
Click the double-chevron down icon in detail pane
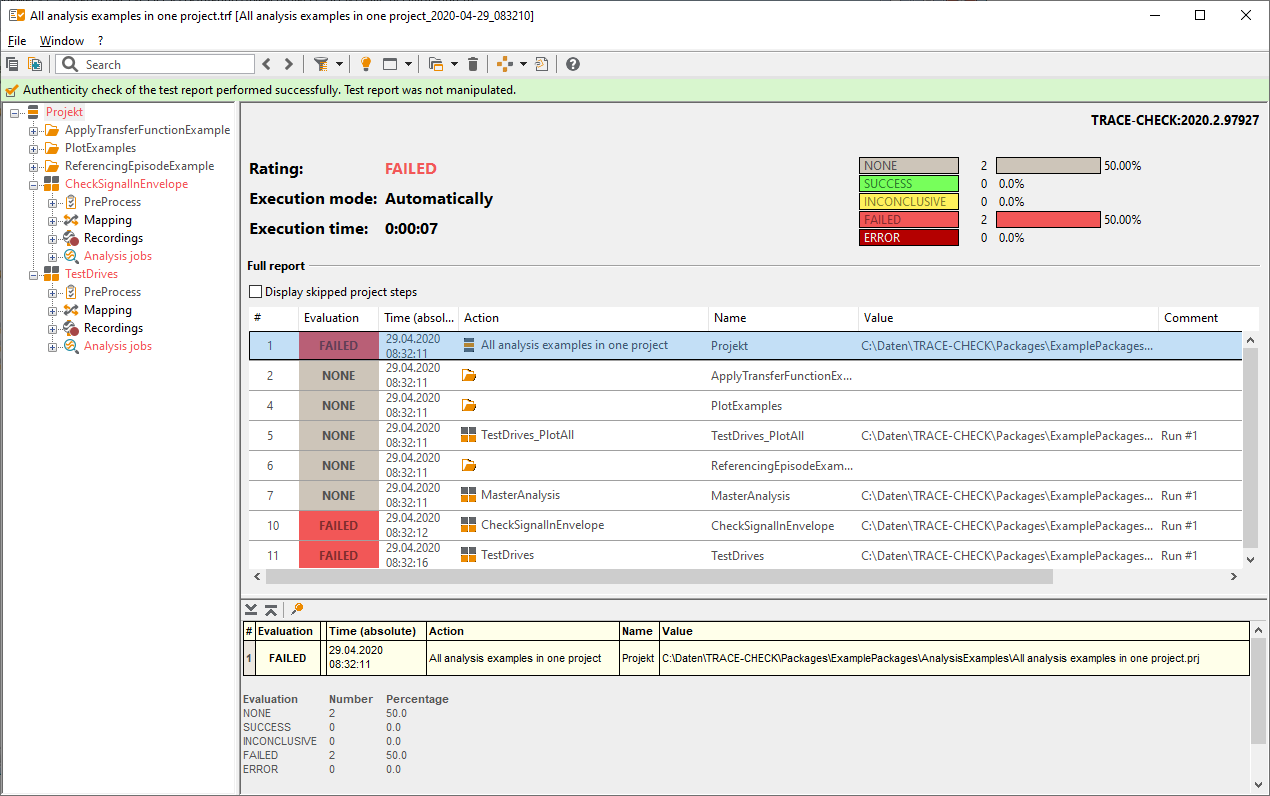click(x=252, y=609)
